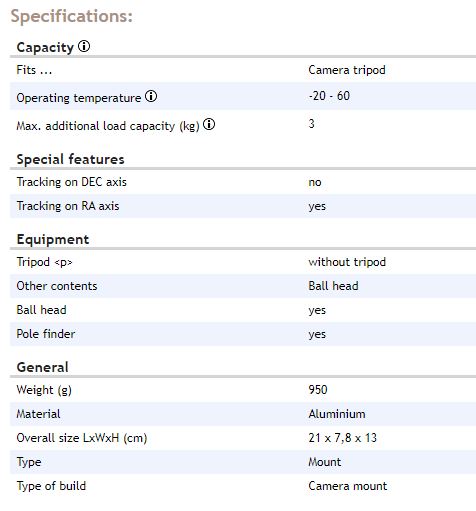Select the Specifications heading
The width and height of the screenshot is (476, 511).
click(x=72, y=16)
